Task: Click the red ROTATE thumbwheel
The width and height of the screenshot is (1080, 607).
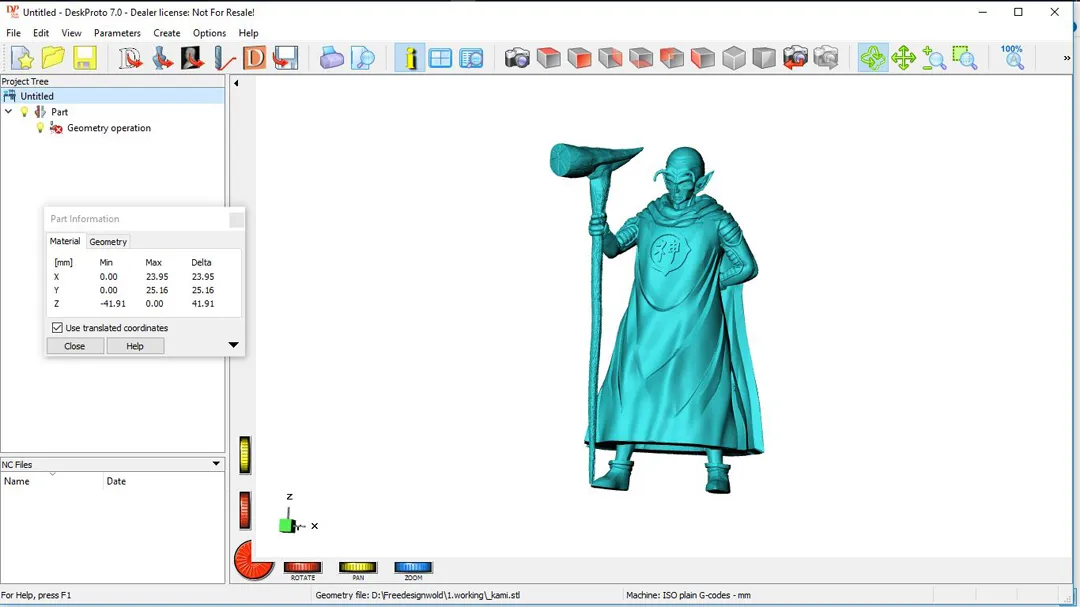Action: (303, 567)
